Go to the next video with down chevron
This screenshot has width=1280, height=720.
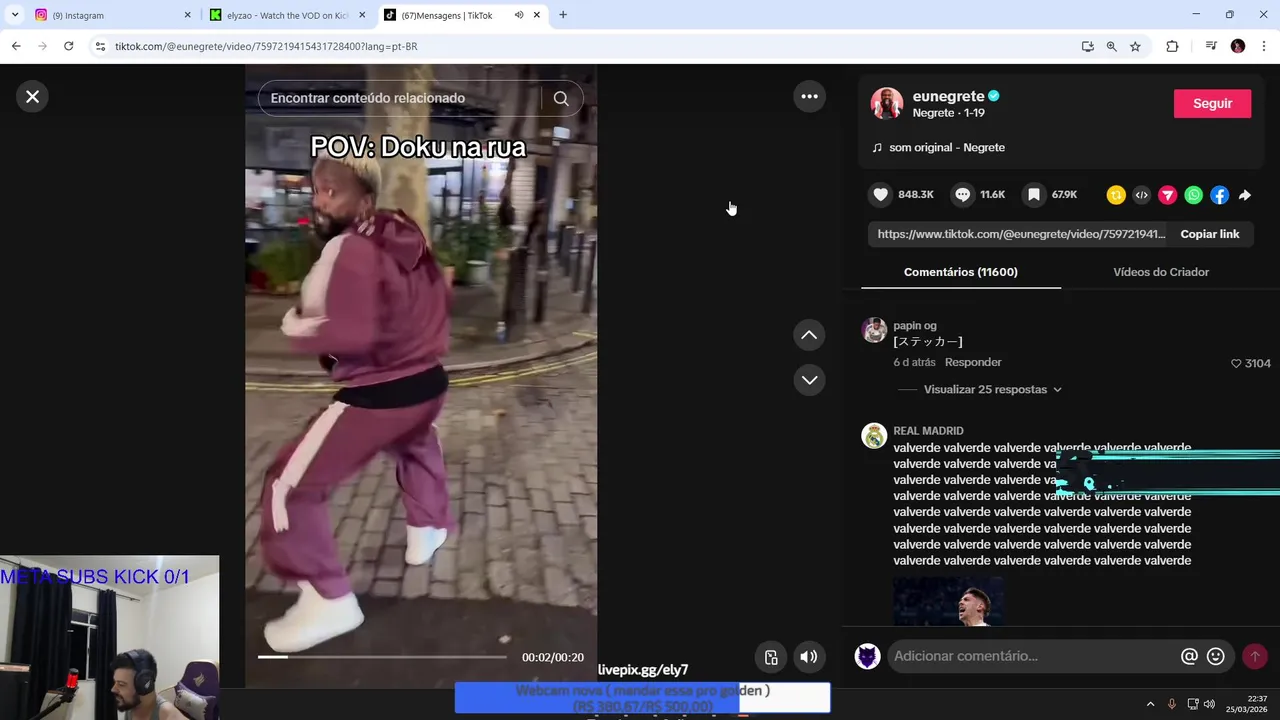tap(809, 380)
